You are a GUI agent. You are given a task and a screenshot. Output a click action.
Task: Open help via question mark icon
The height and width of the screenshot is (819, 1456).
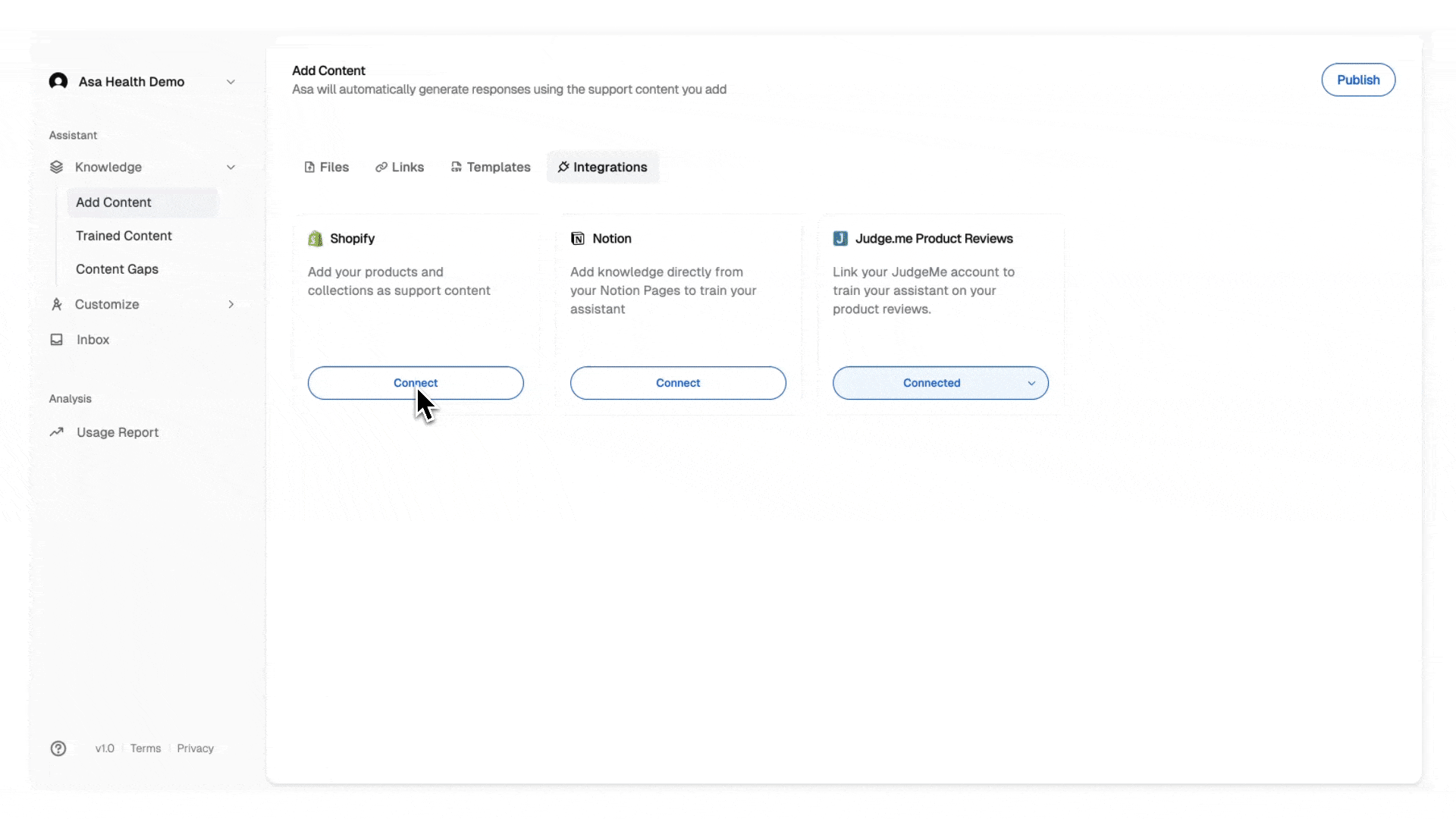click(x=58, y=748)
